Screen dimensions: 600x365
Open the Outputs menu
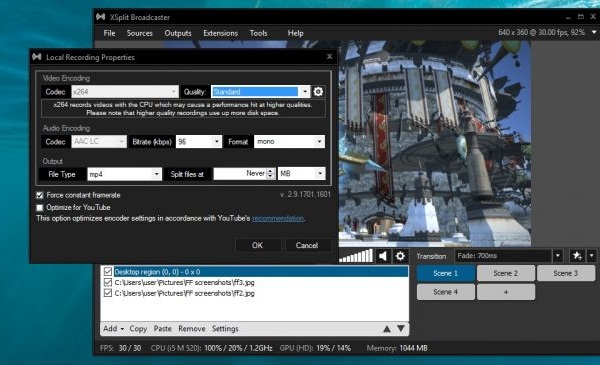click(178, 33)
